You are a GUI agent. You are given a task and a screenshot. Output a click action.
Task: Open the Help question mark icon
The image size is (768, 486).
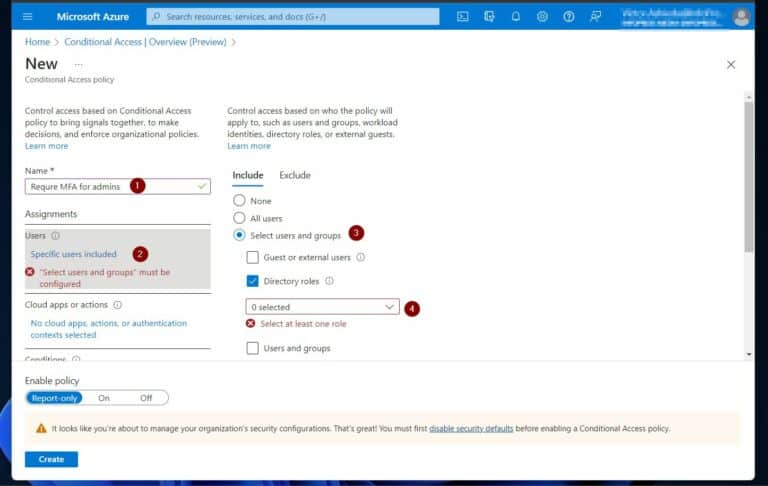click(569, 17)
